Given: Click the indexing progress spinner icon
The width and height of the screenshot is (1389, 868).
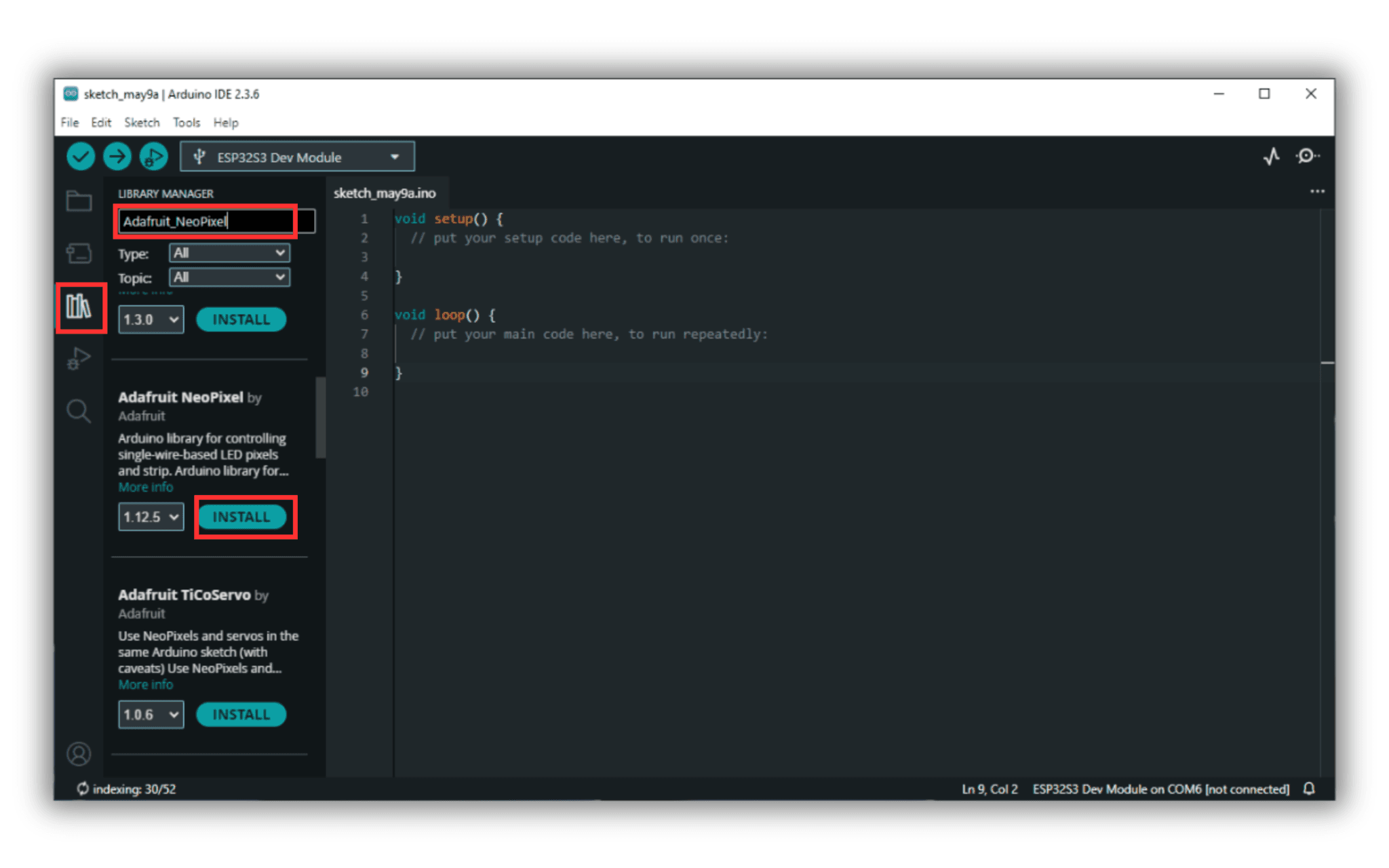Looking at the screenshot, I should point(83,789).
